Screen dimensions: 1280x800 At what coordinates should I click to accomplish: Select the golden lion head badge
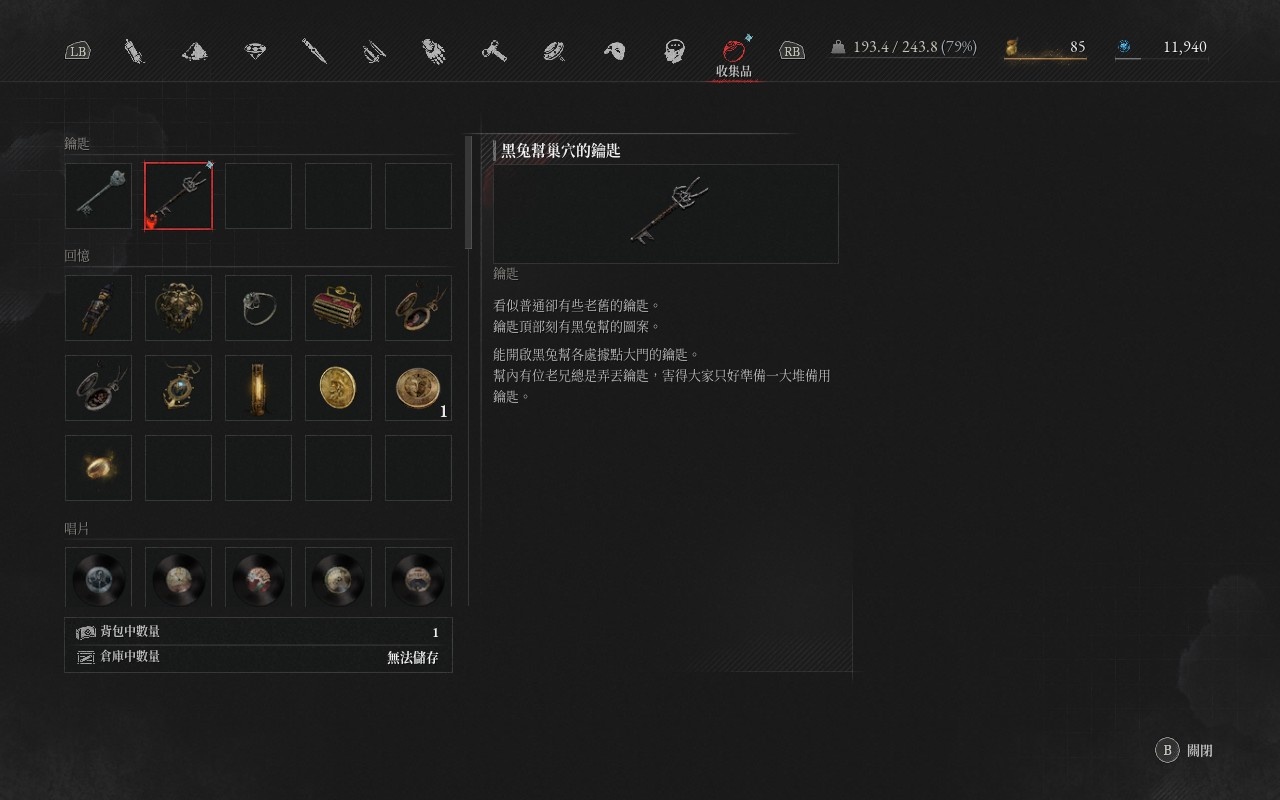[178, 308]
